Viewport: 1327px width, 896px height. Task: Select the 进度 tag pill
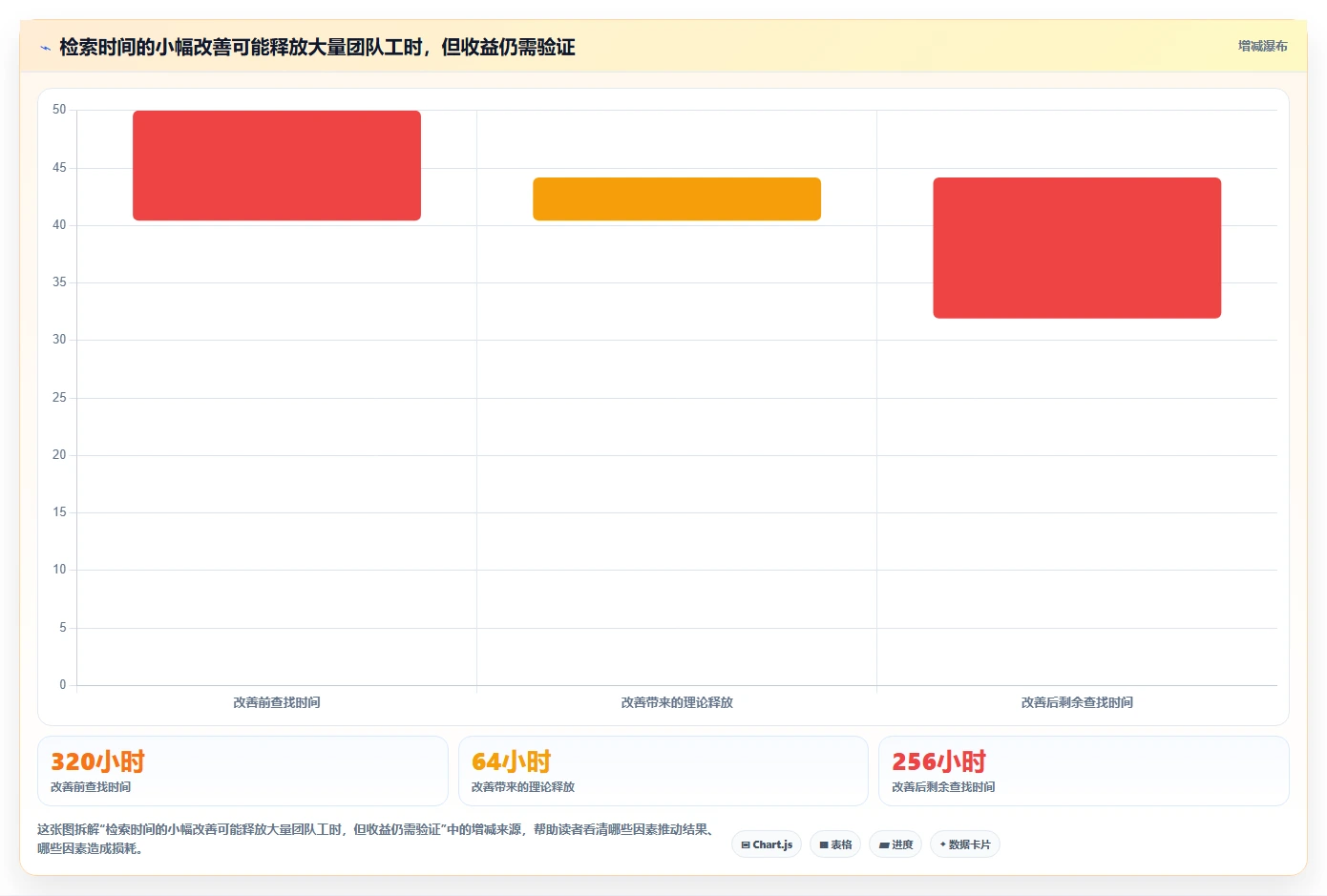(x=895, y=844)
